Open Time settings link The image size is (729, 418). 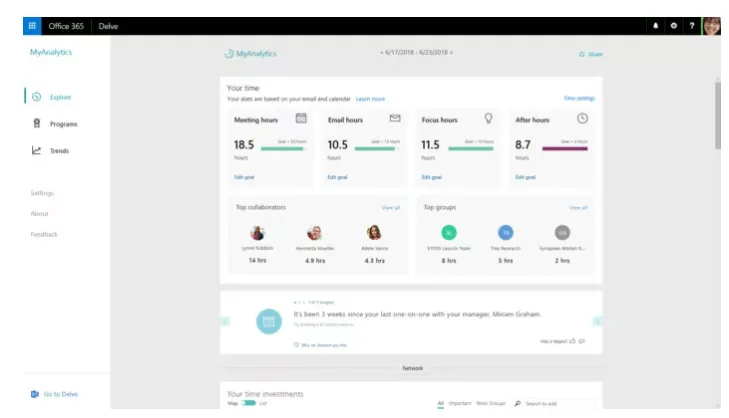point(579,98)
